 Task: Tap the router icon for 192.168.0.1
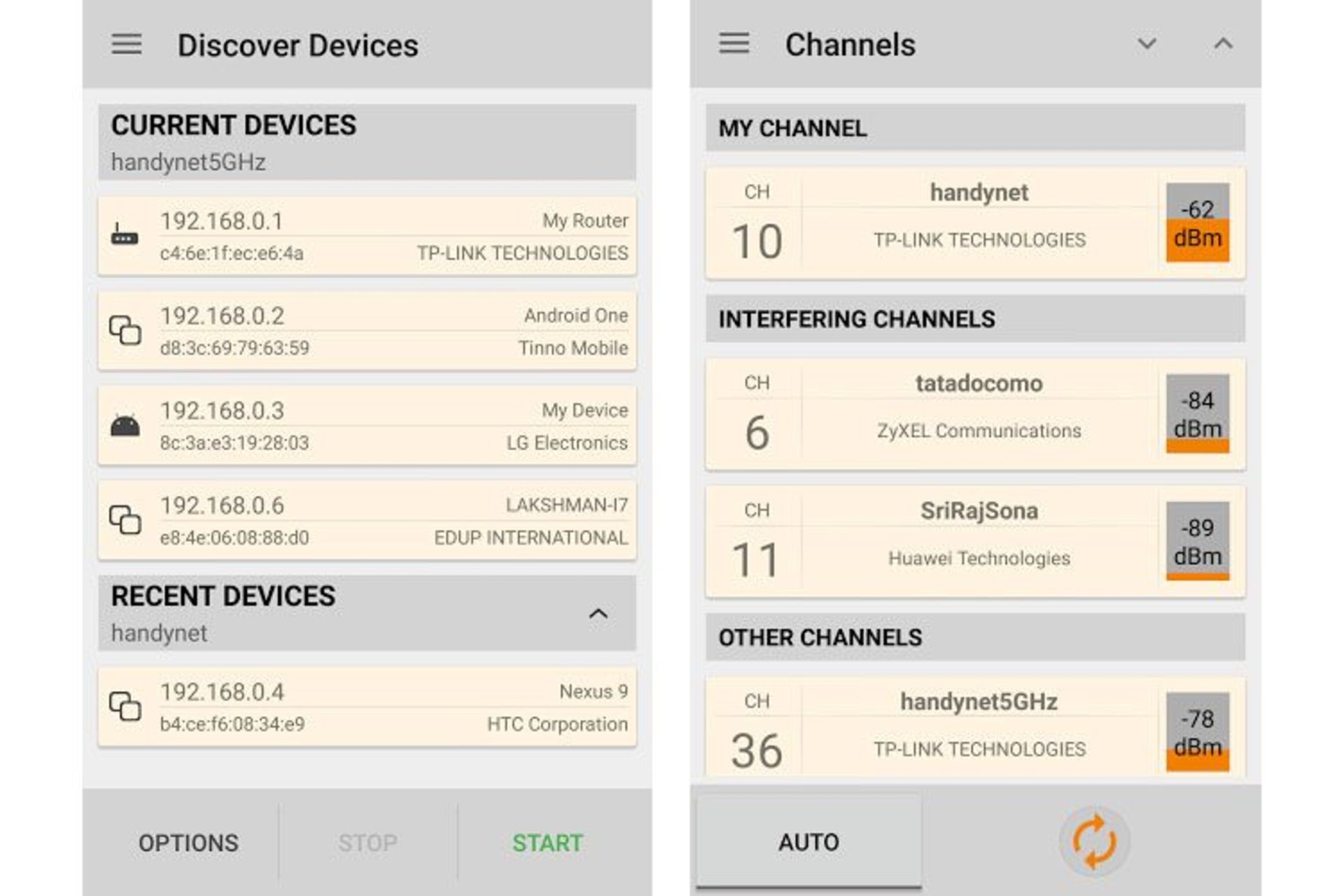(125, 235)
